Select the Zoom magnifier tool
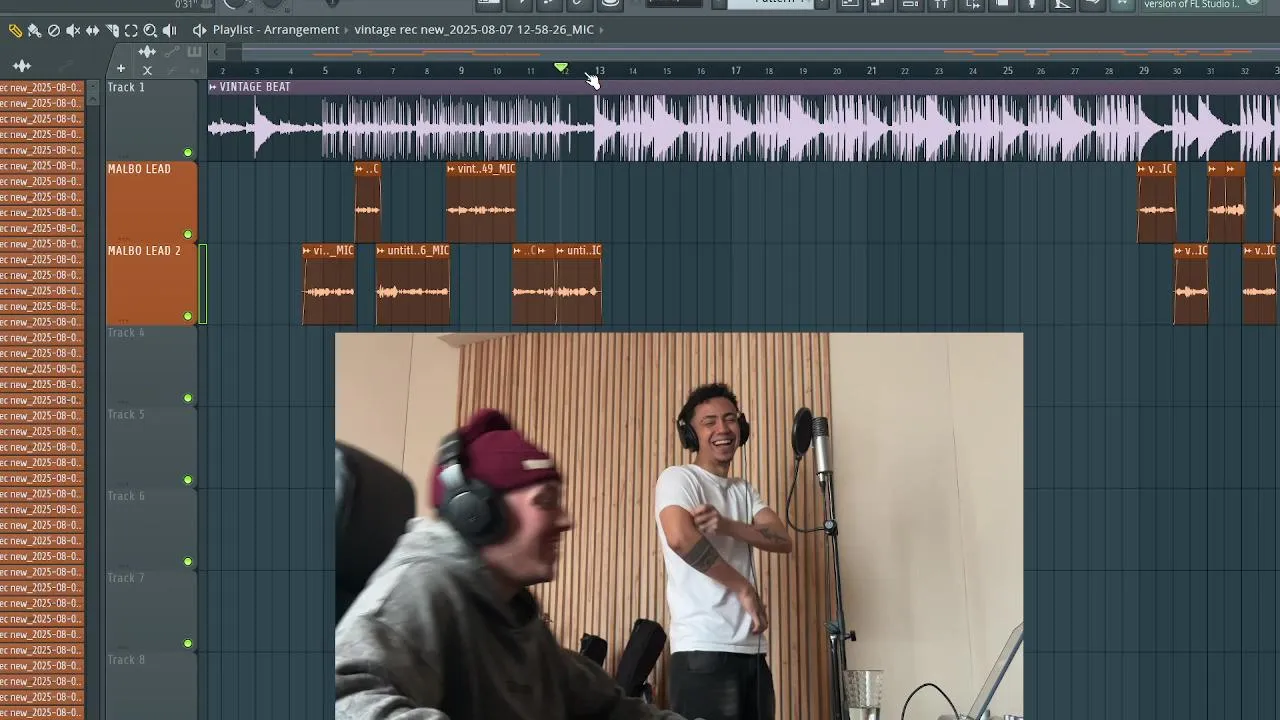Viewport: 1280px width, 720px height. coord(150,30)
